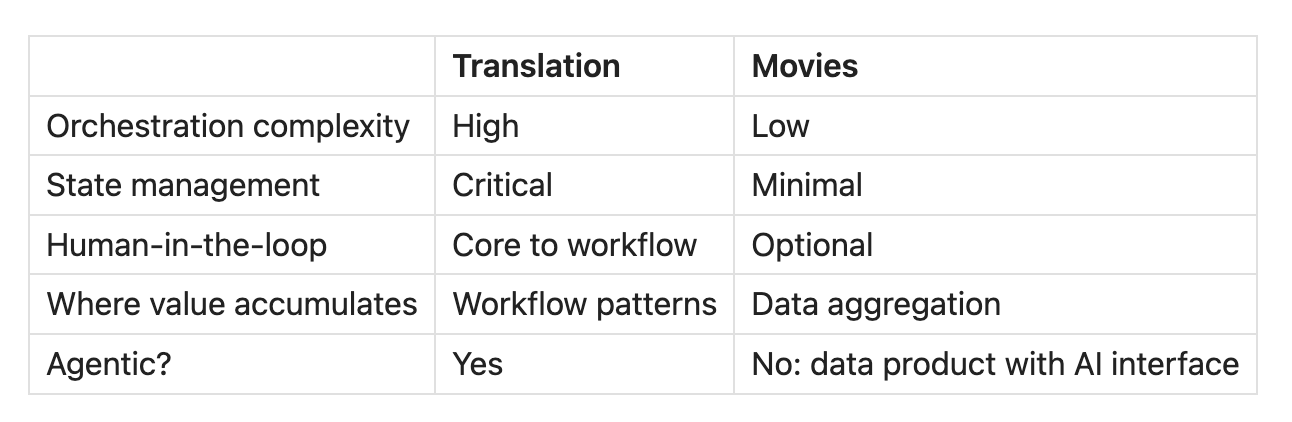The height and width of the screenshot is (422, 1292).
Task: Click the Translation column header
Action: [x=536, y=66]
